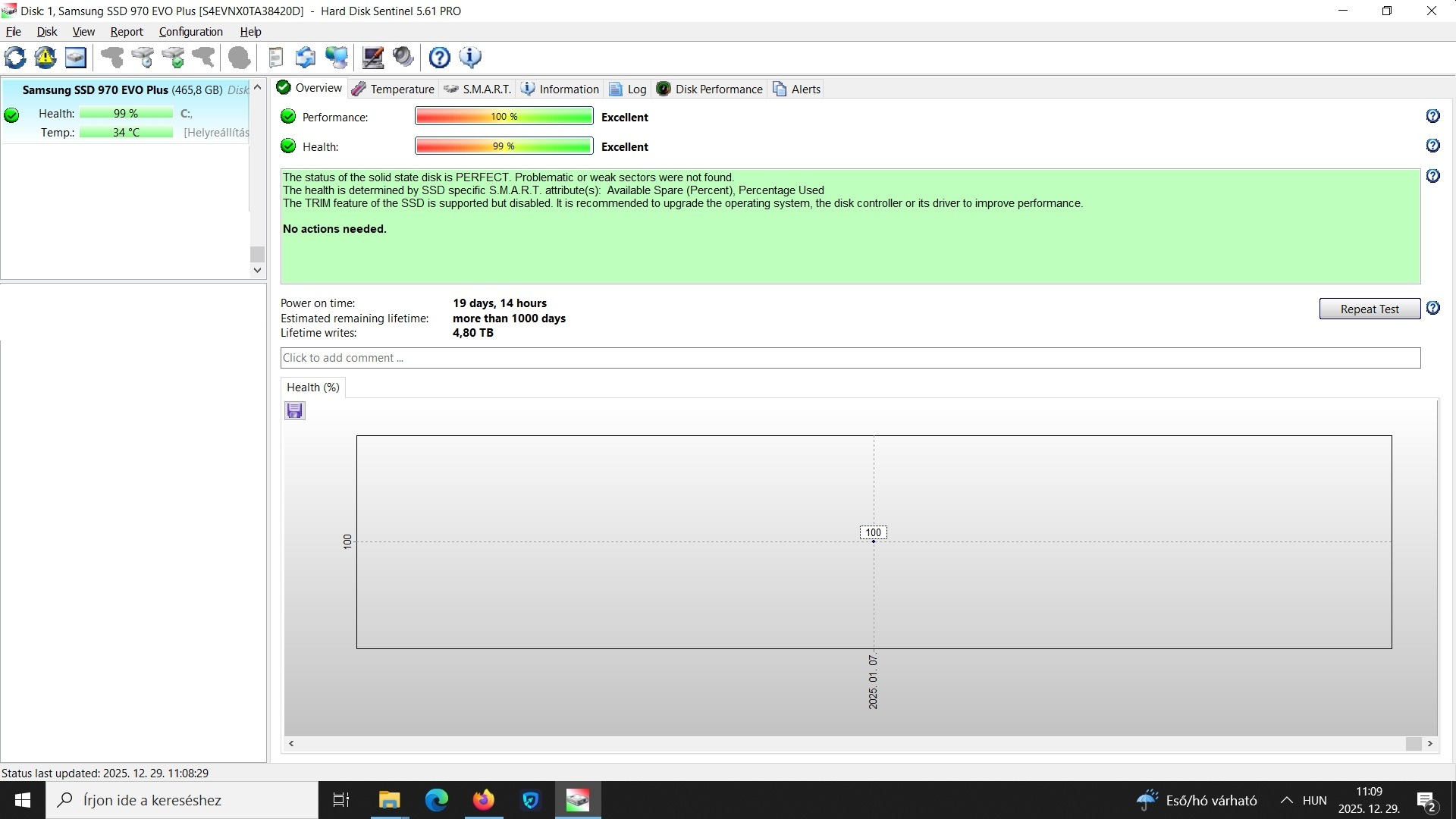The width and height of the screenshot is (1456, 819).
Task: Click the send report email icon
Action: click(x=306, y=58)
